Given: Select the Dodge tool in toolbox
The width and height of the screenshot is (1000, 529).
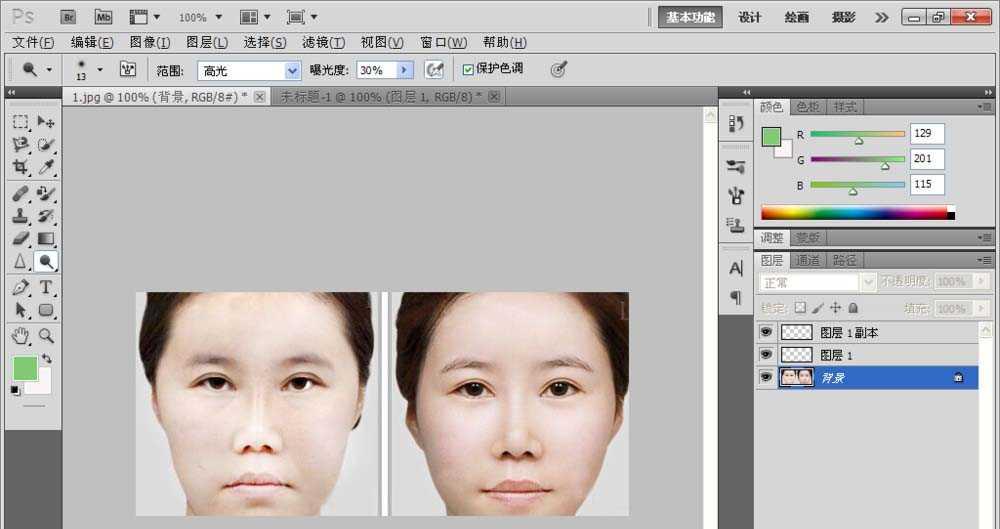Looking at the screenshot, I should tap(45, 262).
